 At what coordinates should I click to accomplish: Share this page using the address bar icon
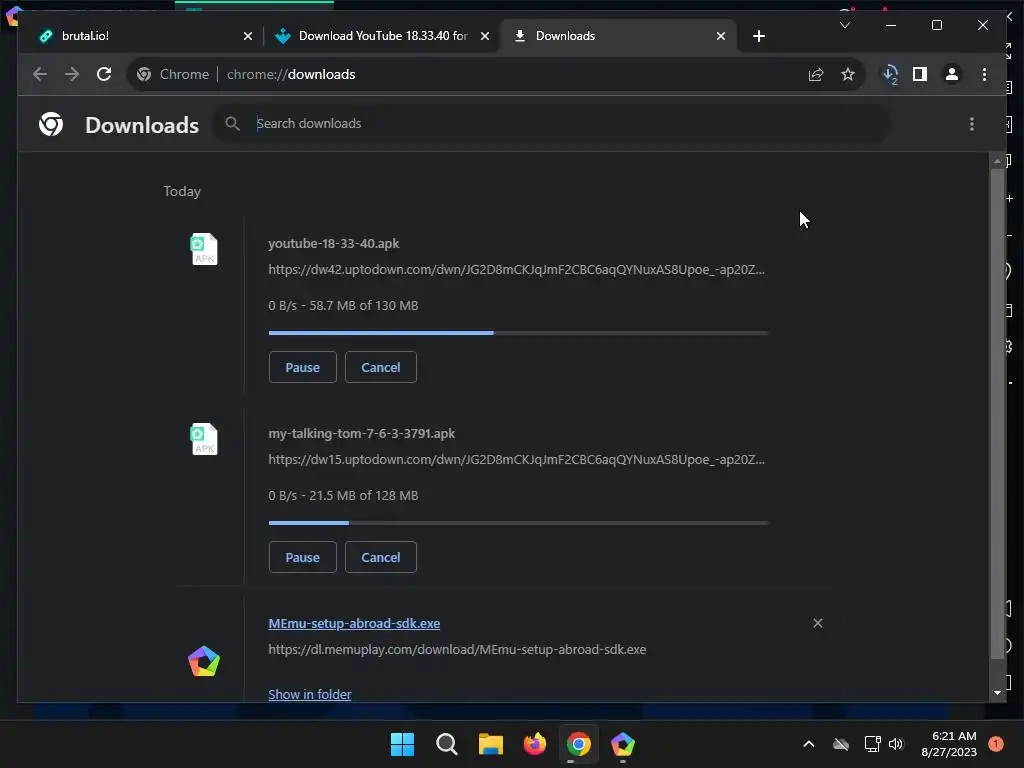coord(816,74)
